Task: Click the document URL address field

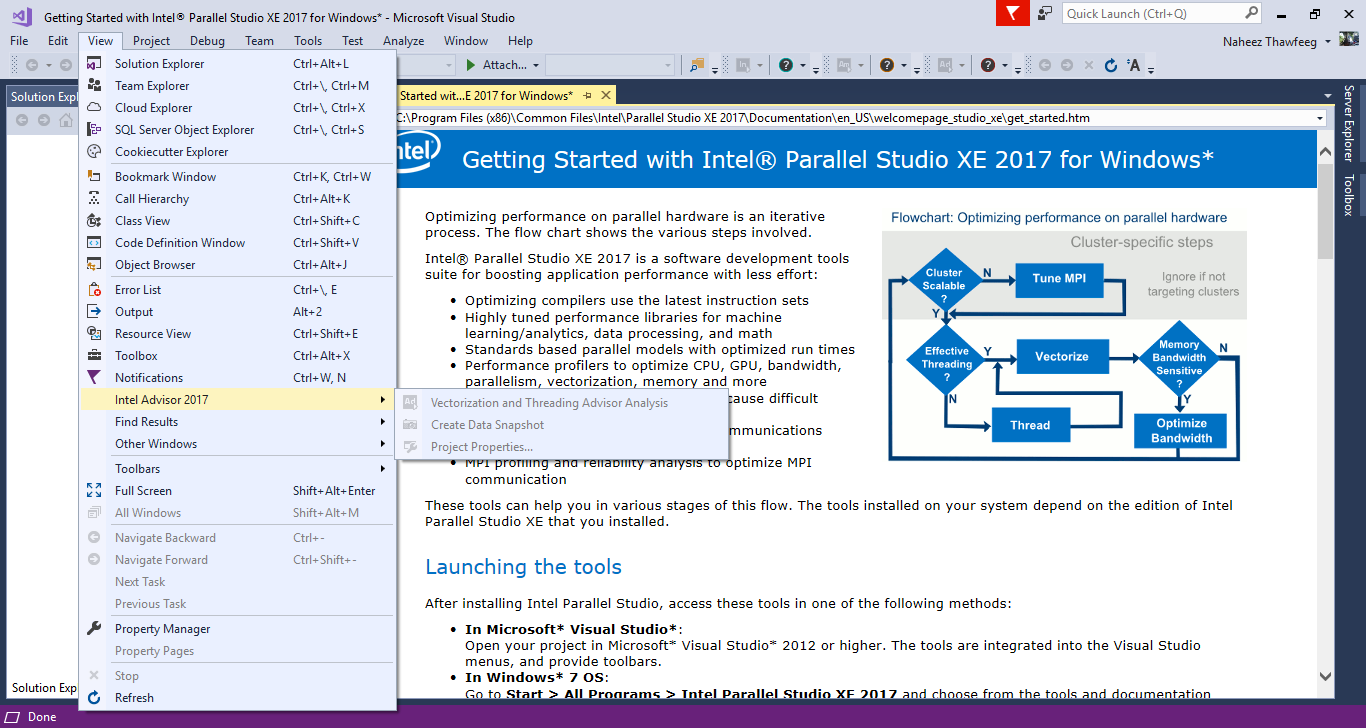Action: pyautogui.click(x=855, y=118)
